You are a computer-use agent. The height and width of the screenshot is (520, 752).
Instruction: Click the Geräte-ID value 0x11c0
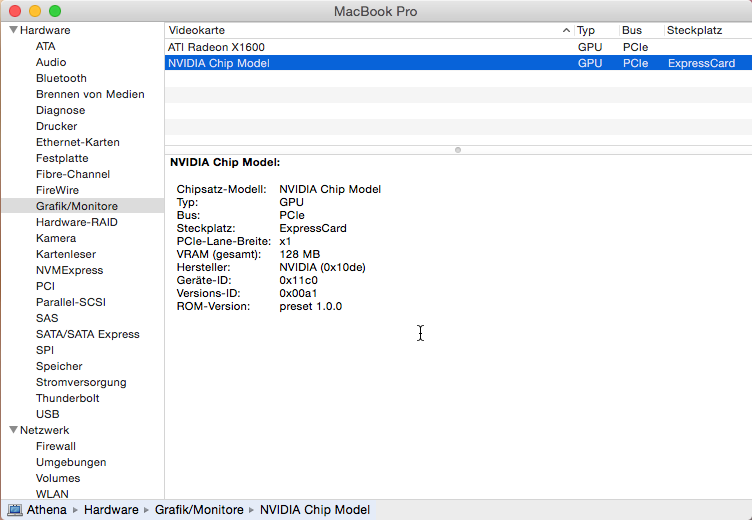click(x=298, y=280)
